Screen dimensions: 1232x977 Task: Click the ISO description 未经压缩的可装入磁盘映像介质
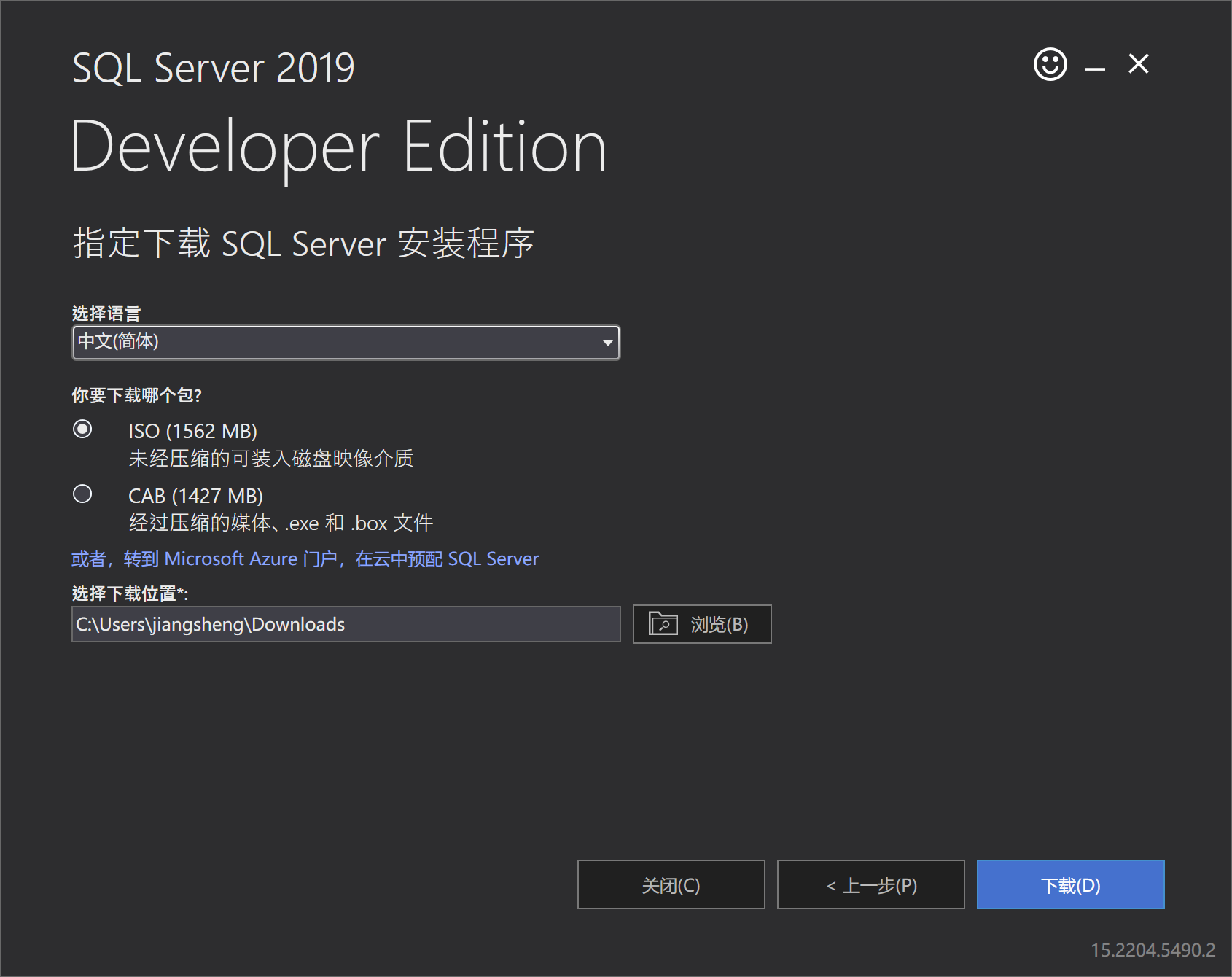pos(270,459)
